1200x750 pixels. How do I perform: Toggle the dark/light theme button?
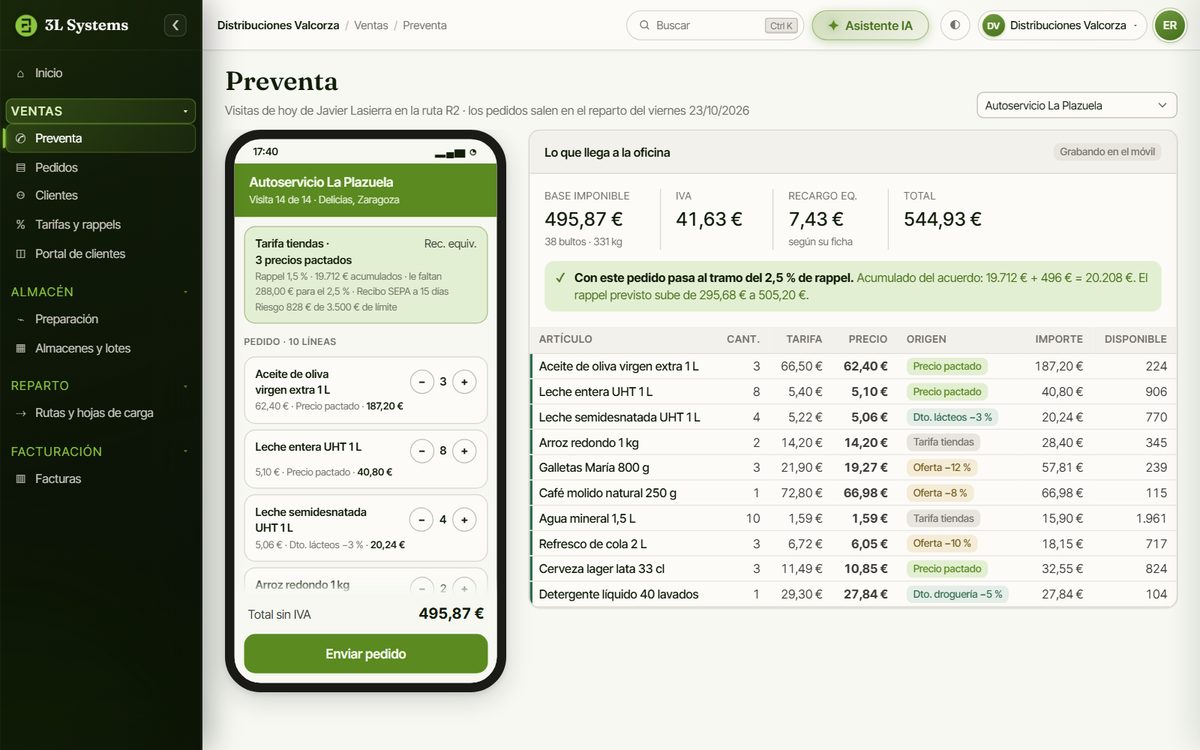pyautogui.click(x=955, y=25)
